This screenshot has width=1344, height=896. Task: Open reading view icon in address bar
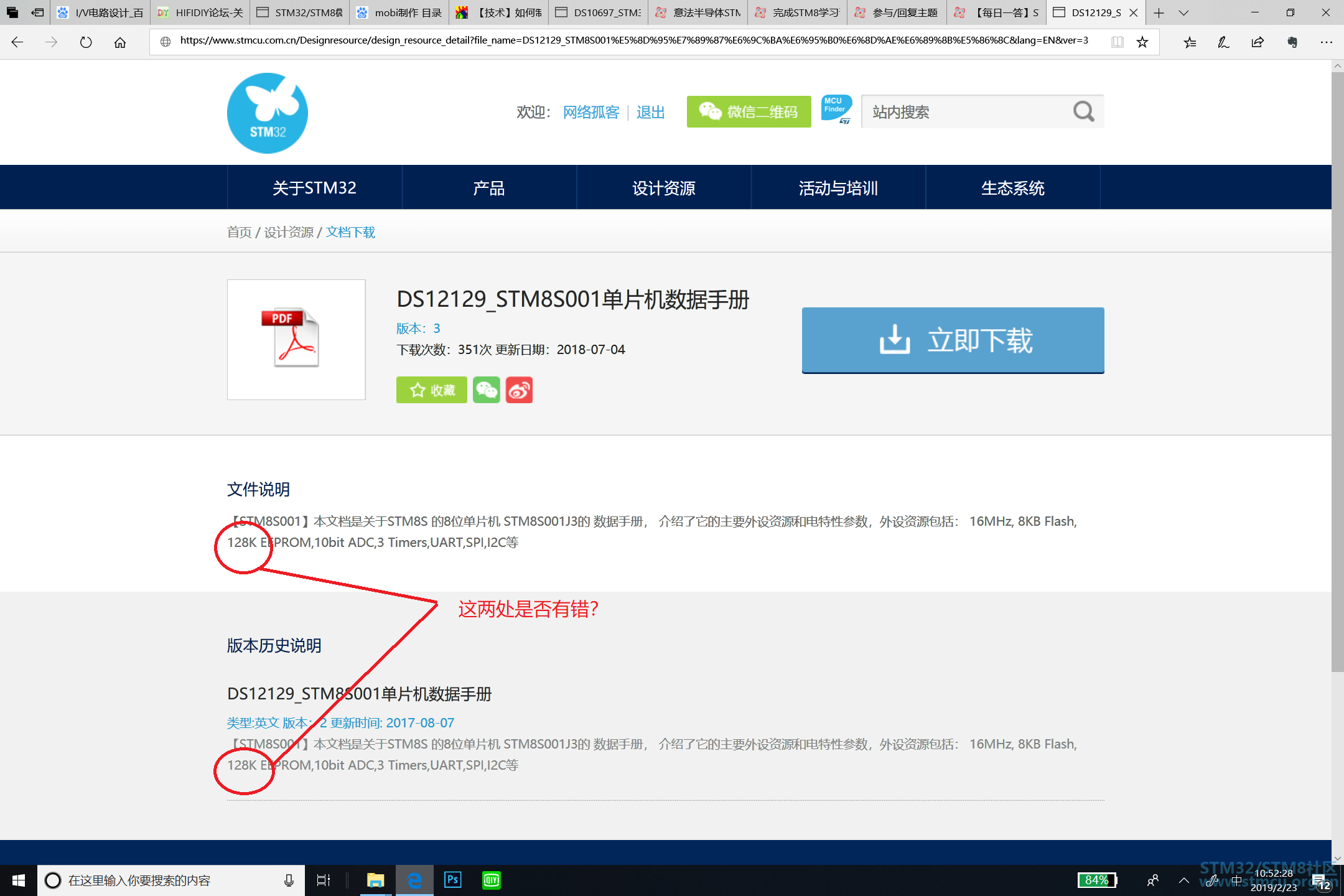[1118, 42]
